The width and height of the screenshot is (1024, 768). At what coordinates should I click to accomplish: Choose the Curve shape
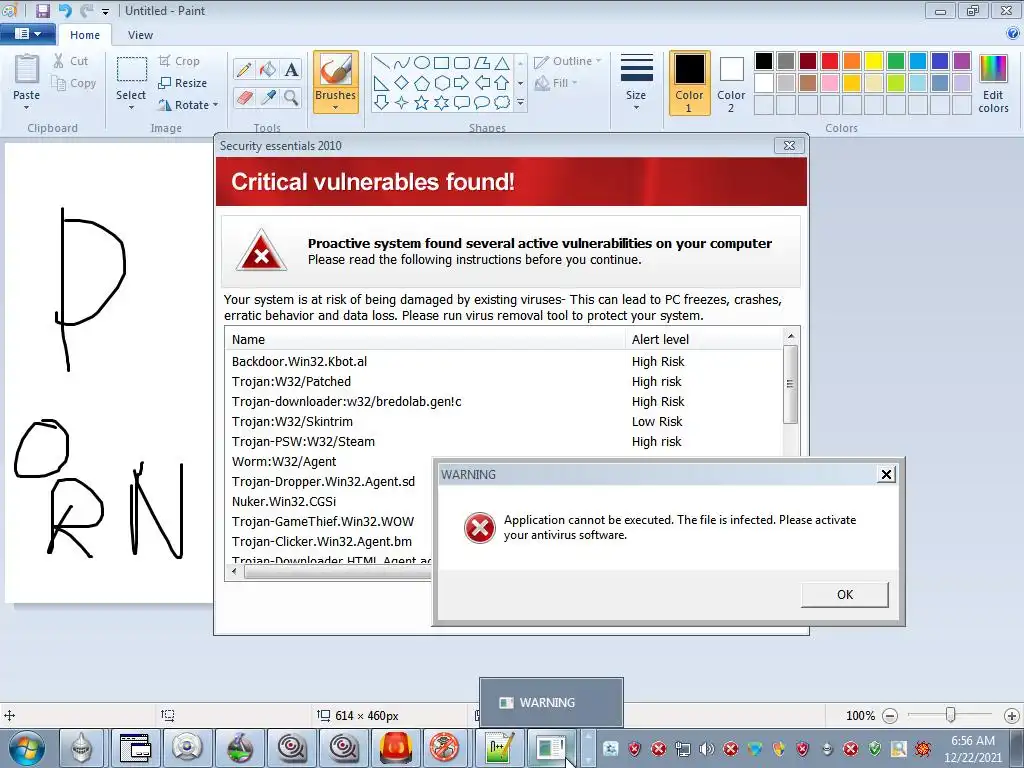click(x=402, y=63)
